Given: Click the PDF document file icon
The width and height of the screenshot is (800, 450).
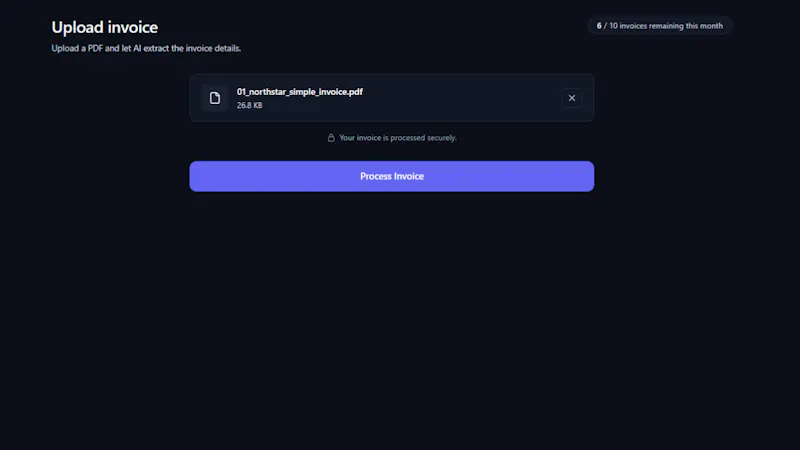Looking at the screenshot, I should click(x=215, y=98).
